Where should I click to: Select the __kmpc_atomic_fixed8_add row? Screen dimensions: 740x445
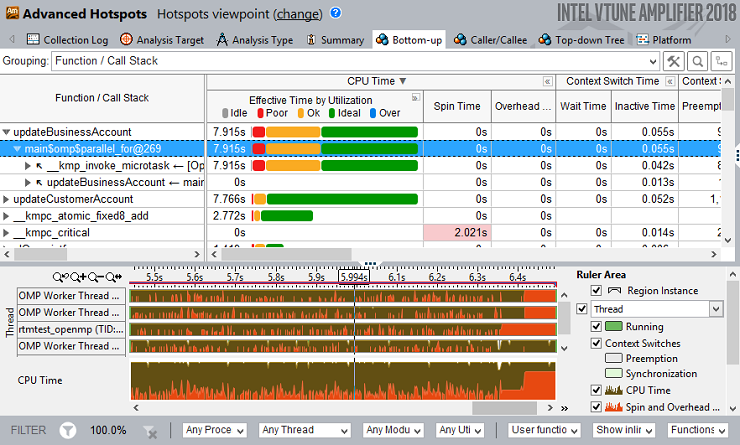(80, 216)
